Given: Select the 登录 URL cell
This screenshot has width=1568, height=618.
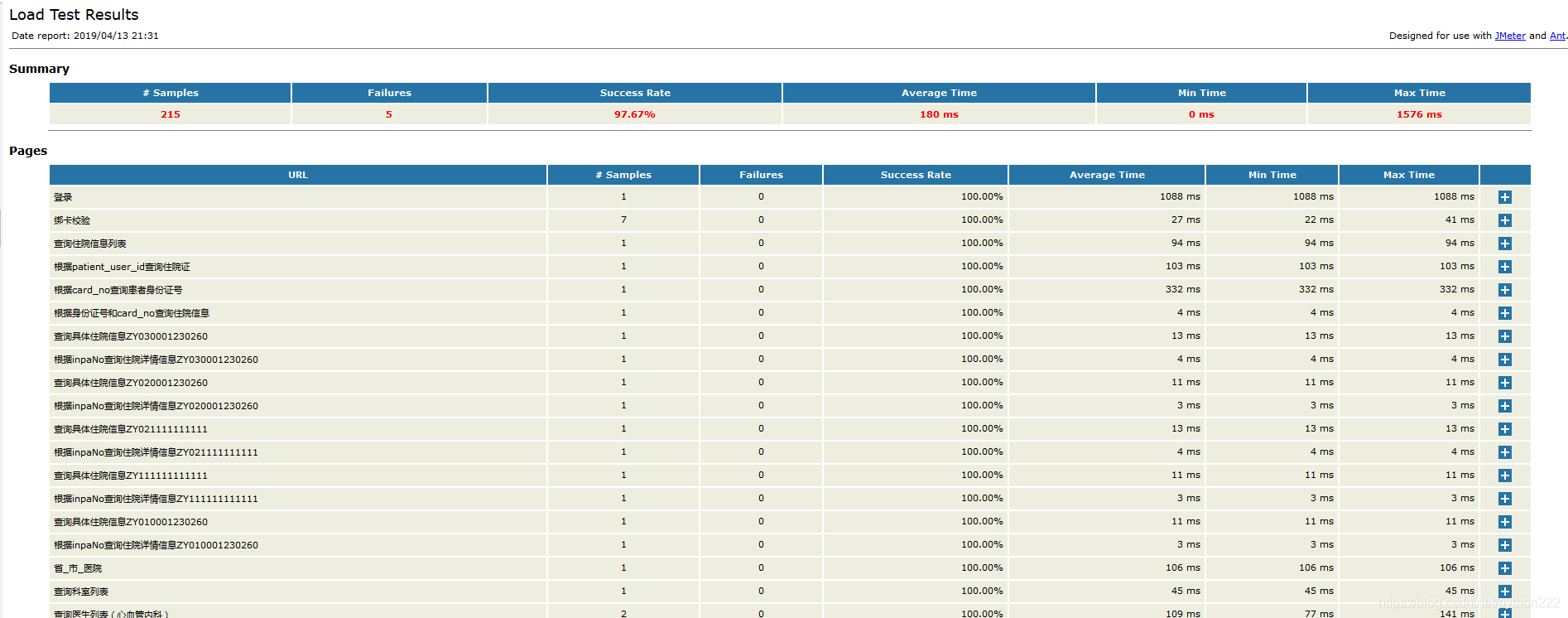Looking at the screenshot, I should coord(298,197).
